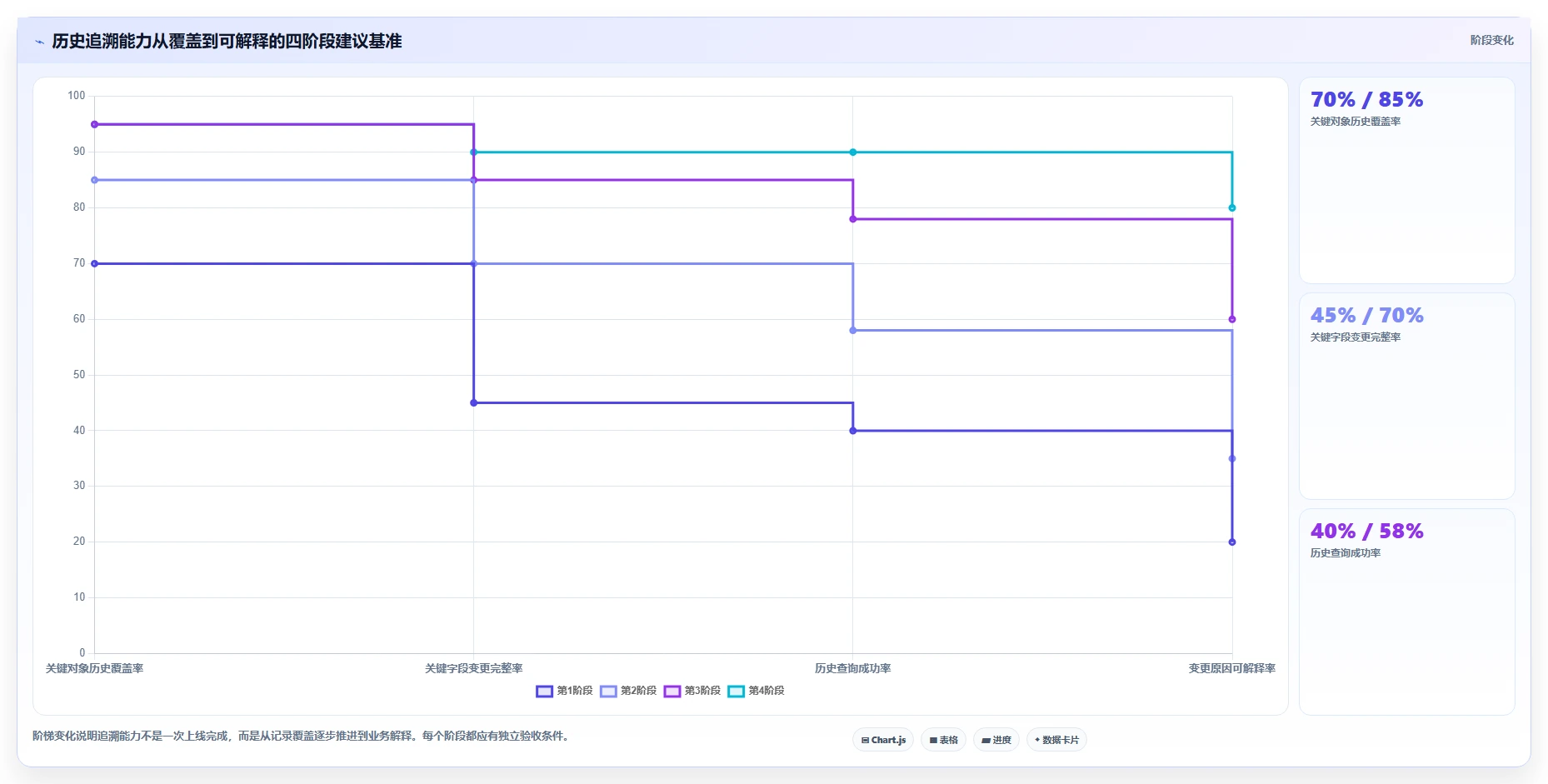Select the 40% / 58% stat card
Image resolution: width=1548 pixels, height=784 pixels.
coord(1406,612)
